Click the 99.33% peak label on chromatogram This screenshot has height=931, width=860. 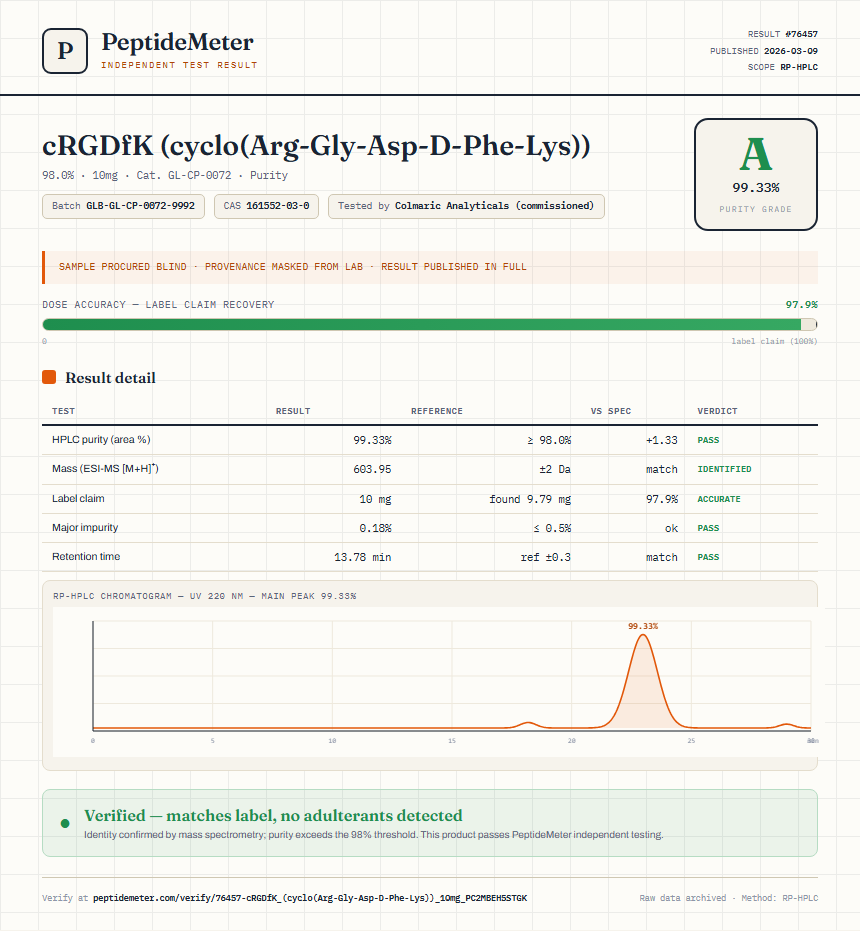coord(643,626)
